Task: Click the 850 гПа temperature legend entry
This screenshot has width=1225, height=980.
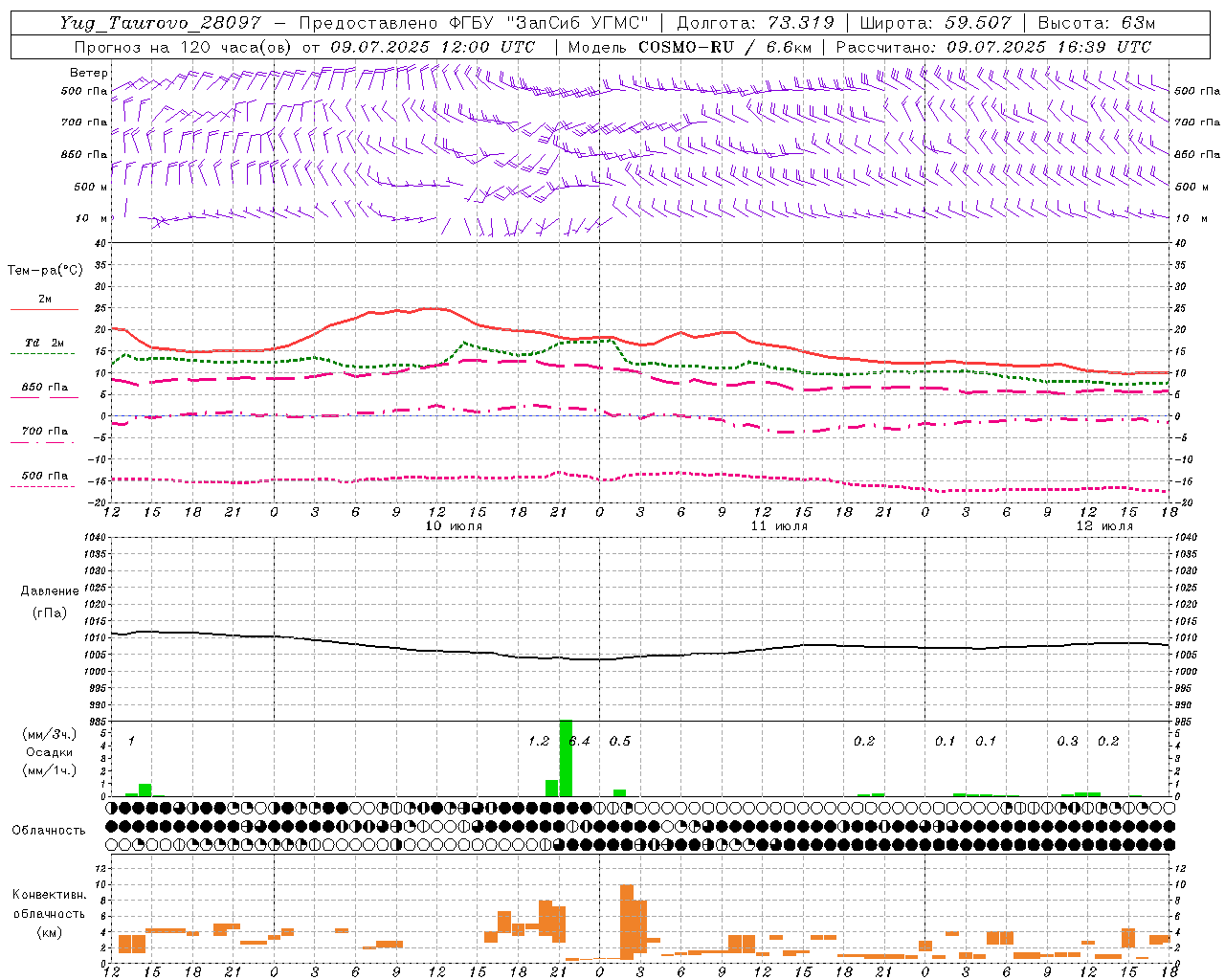Action: tap(44, 391)
